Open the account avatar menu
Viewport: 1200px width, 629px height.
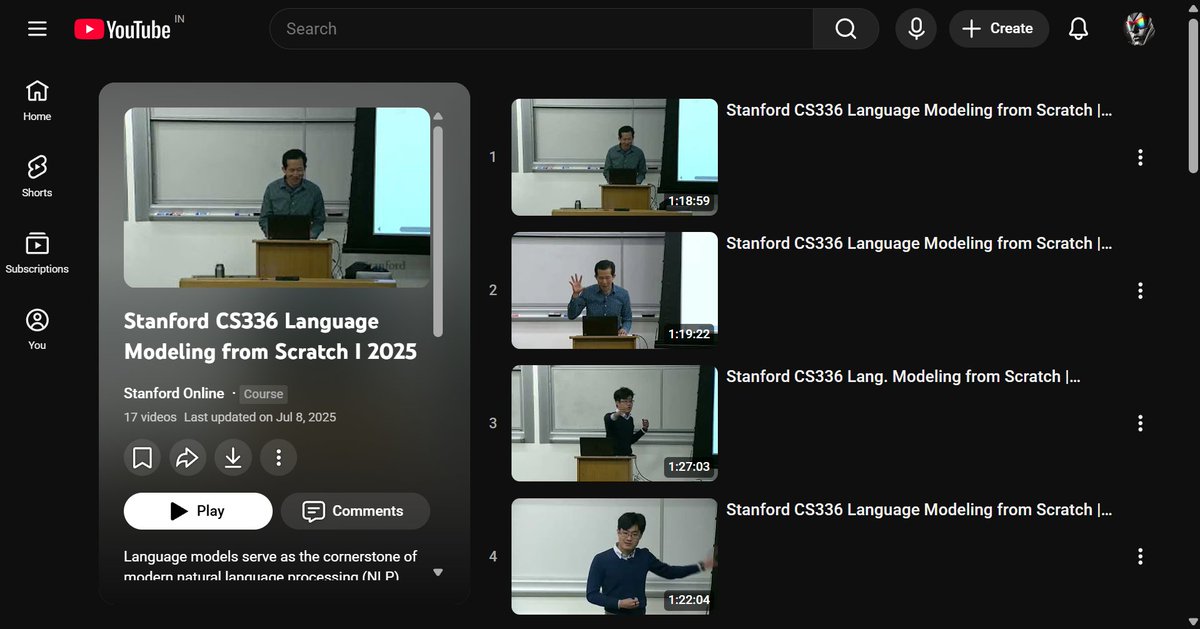(1140, 29)
